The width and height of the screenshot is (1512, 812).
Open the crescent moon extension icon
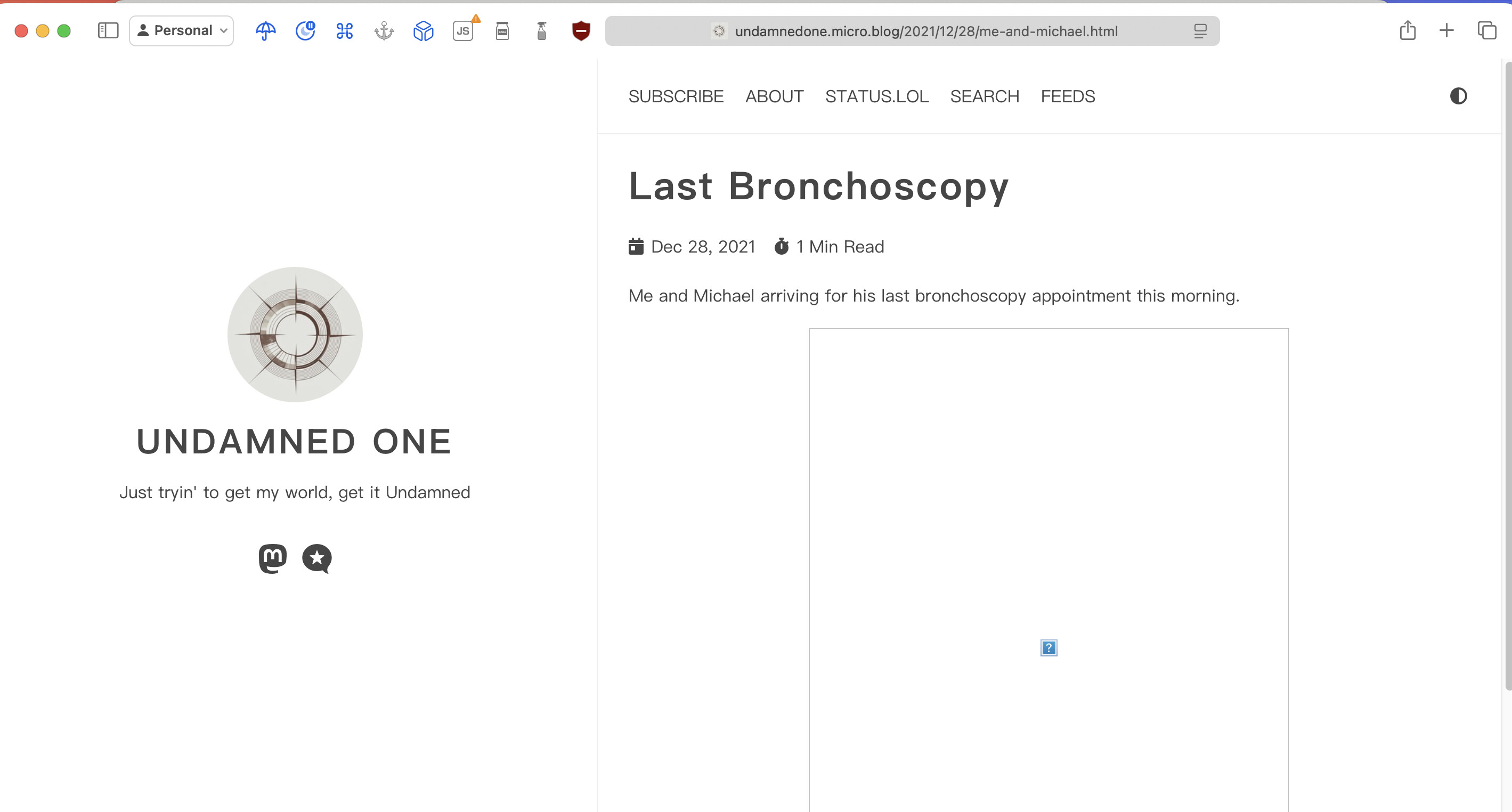[x=305, y=30]
